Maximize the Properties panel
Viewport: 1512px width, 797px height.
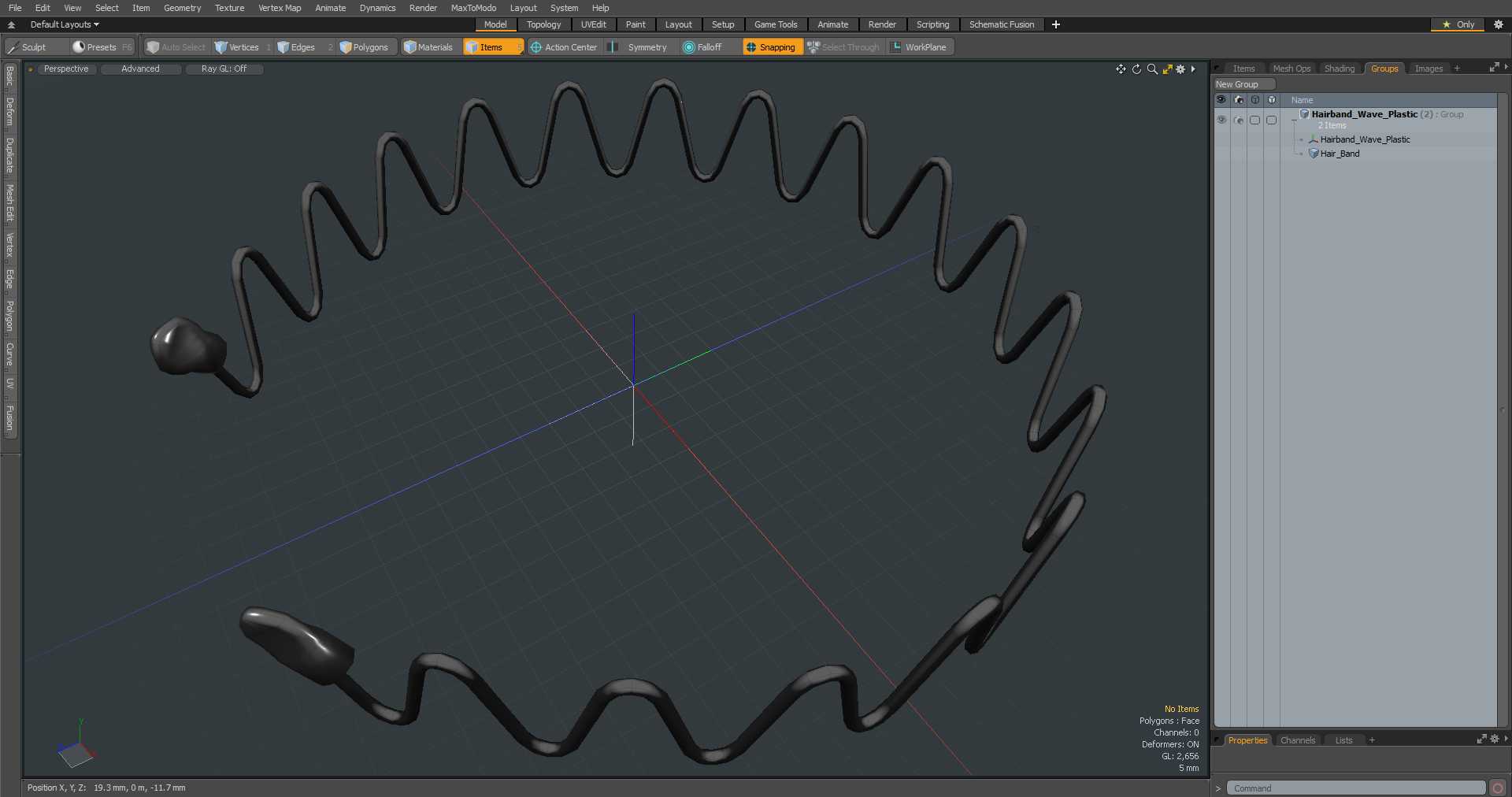pyautogui.click(x=1481, y=740)
